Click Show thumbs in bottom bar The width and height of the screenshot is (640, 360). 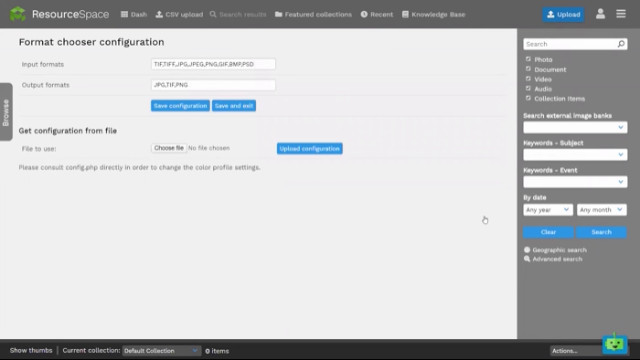31,350
